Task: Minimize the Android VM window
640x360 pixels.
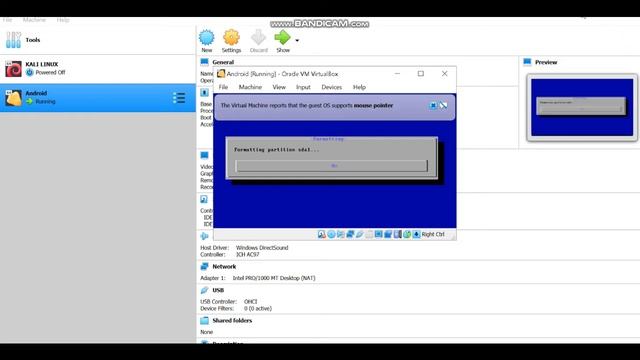Action: (397, 73)
